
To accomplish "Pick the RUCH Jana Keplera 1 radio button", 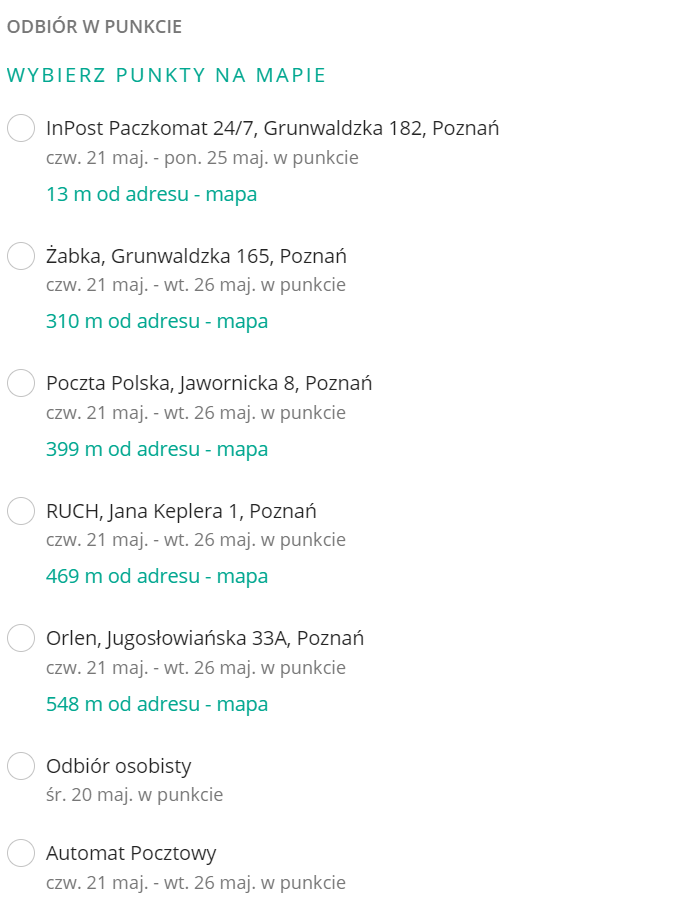I will click(21, 511).
